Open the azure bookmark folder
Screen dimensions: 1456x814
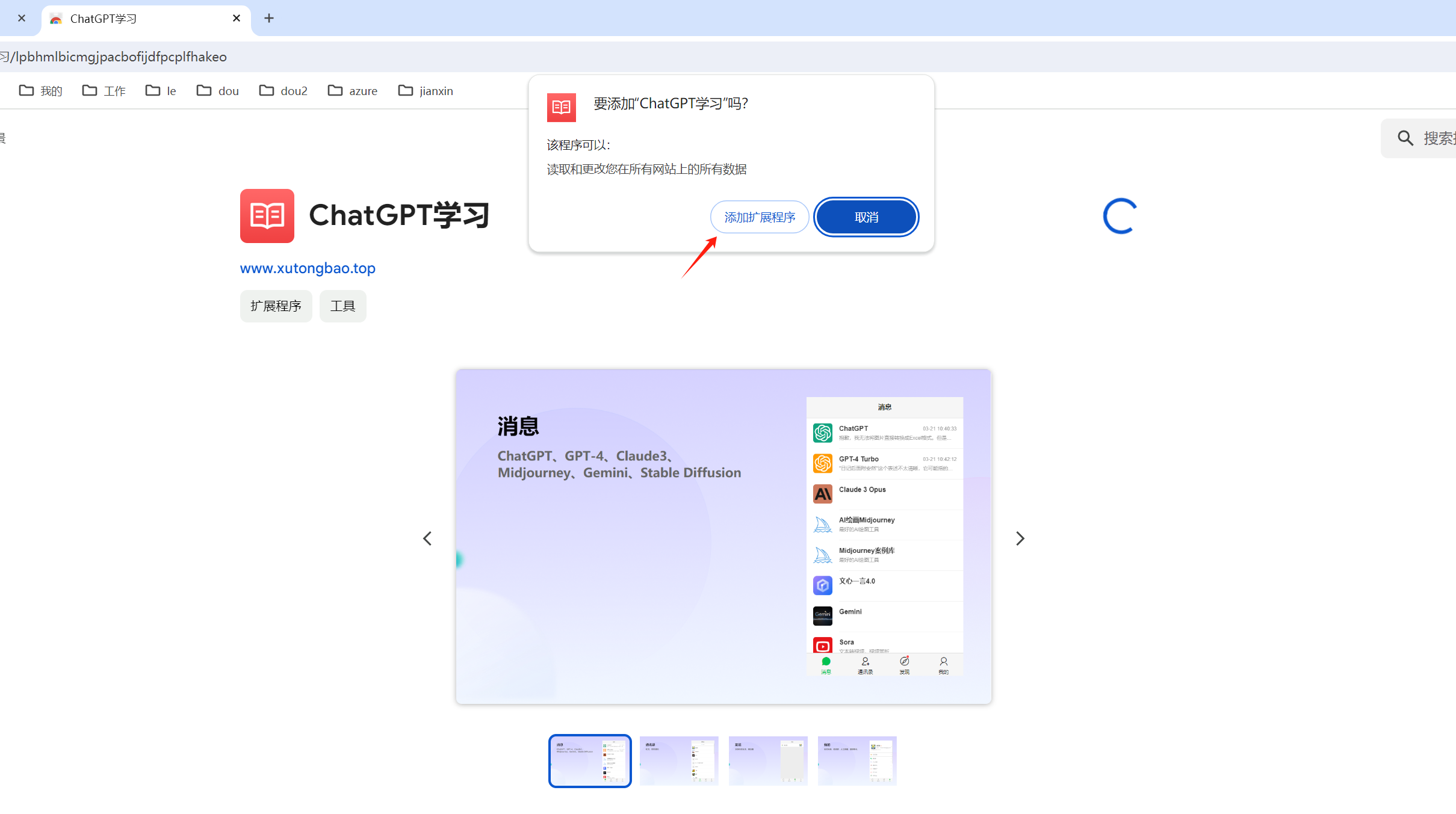coord(353,91)
